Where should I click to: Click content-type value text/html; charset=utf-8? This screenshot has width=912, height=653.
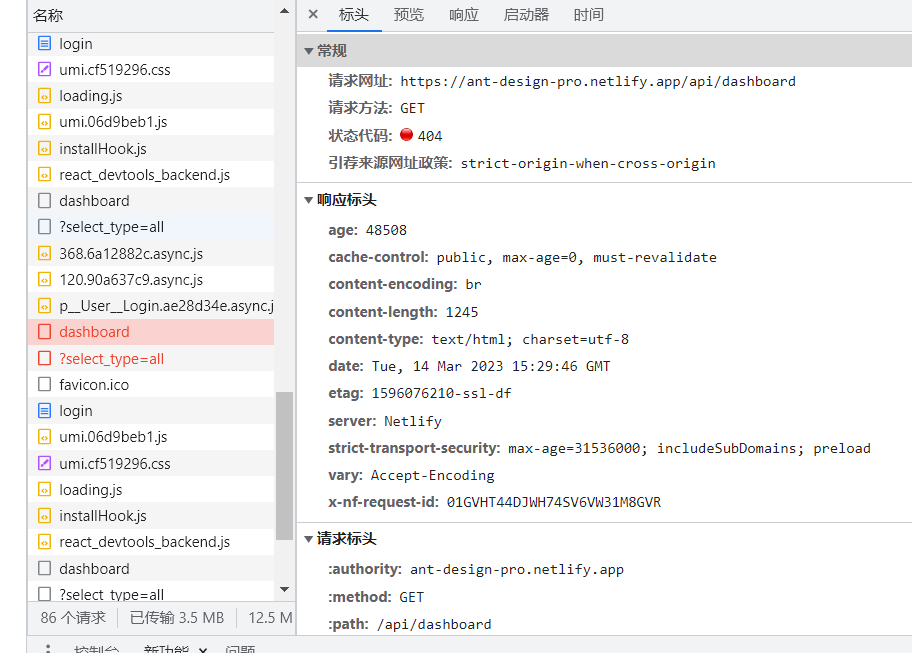pyautogui.click(x=530, y=339)
